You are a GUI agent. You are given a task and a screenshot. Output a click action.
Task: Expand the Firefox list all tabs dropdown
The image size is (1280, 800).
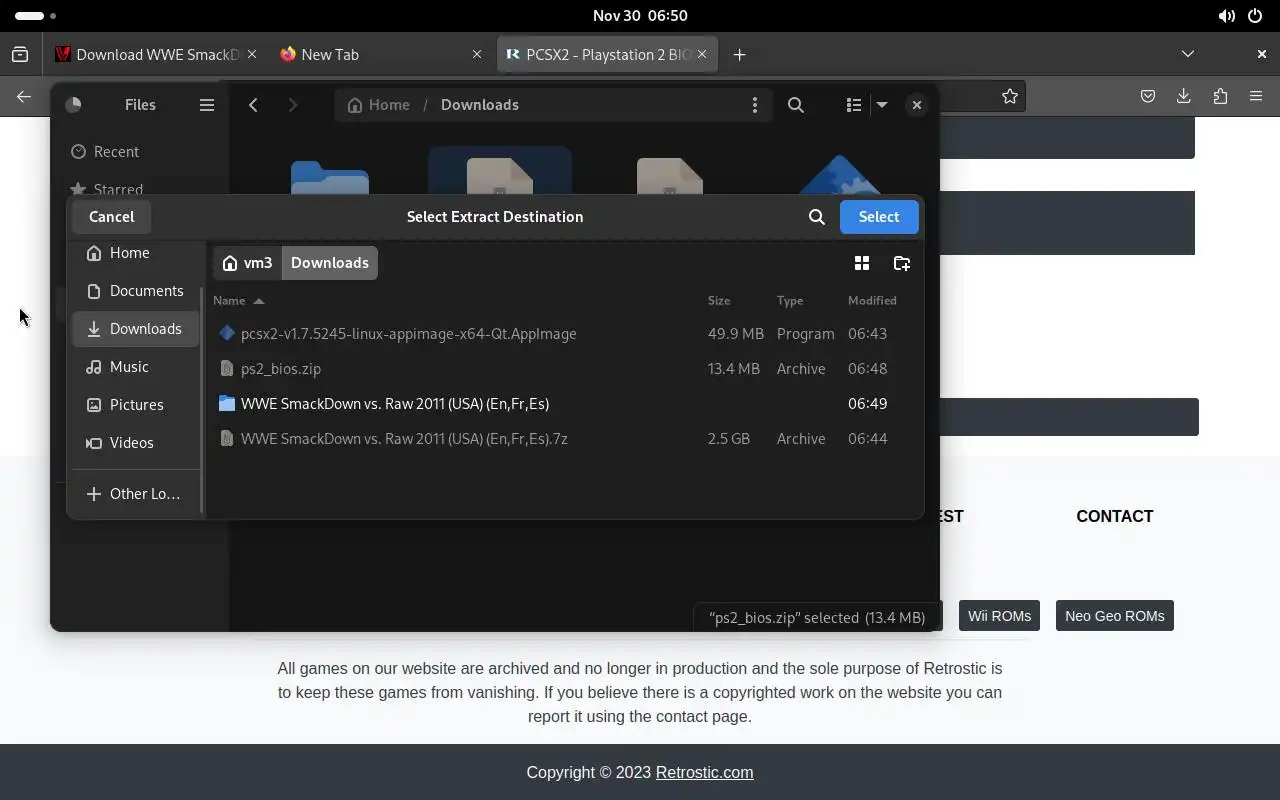click(1188, 54)
